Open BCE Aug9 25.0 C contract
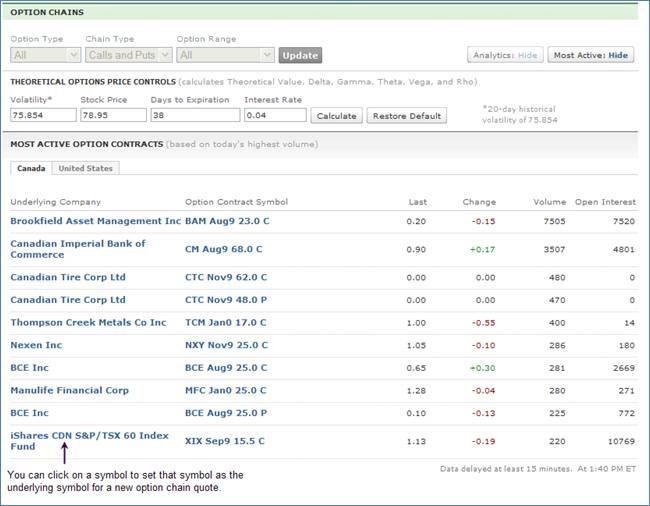Screen dimensions: 650x506 (226, 368)
